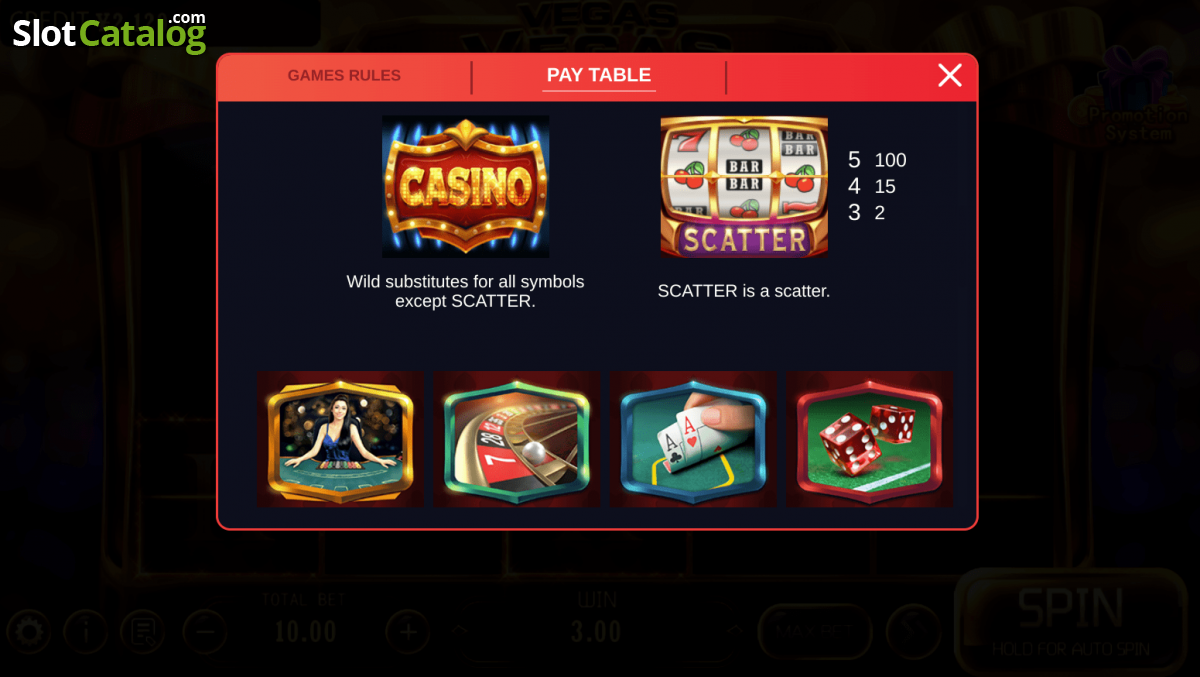Click the Total Bet 10.00 value
1200x677 pixels.
[x=305, y=632]
